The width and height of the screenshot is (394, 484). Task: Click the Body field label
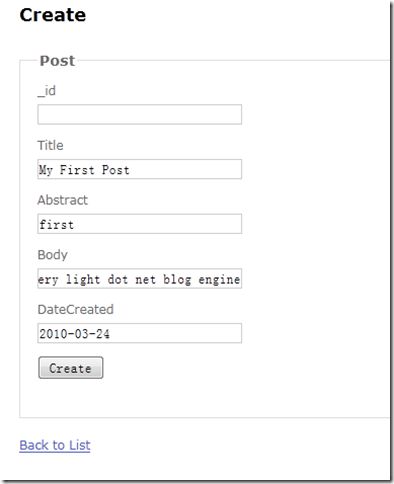pyautogui.click(x=53, y=255)
